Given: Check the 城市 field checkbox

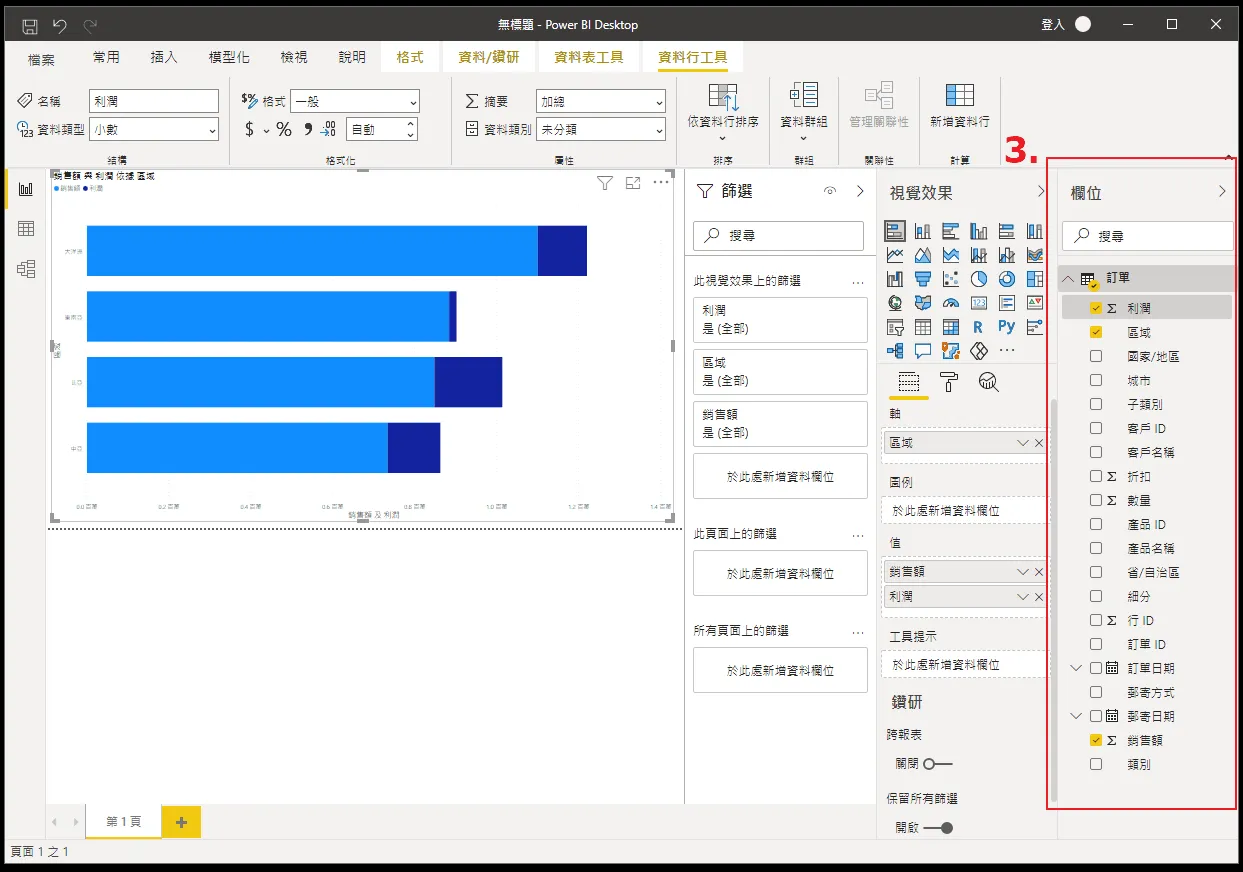Looking at the screenshot, I should pyautogui.click(x=1096, y=380).
